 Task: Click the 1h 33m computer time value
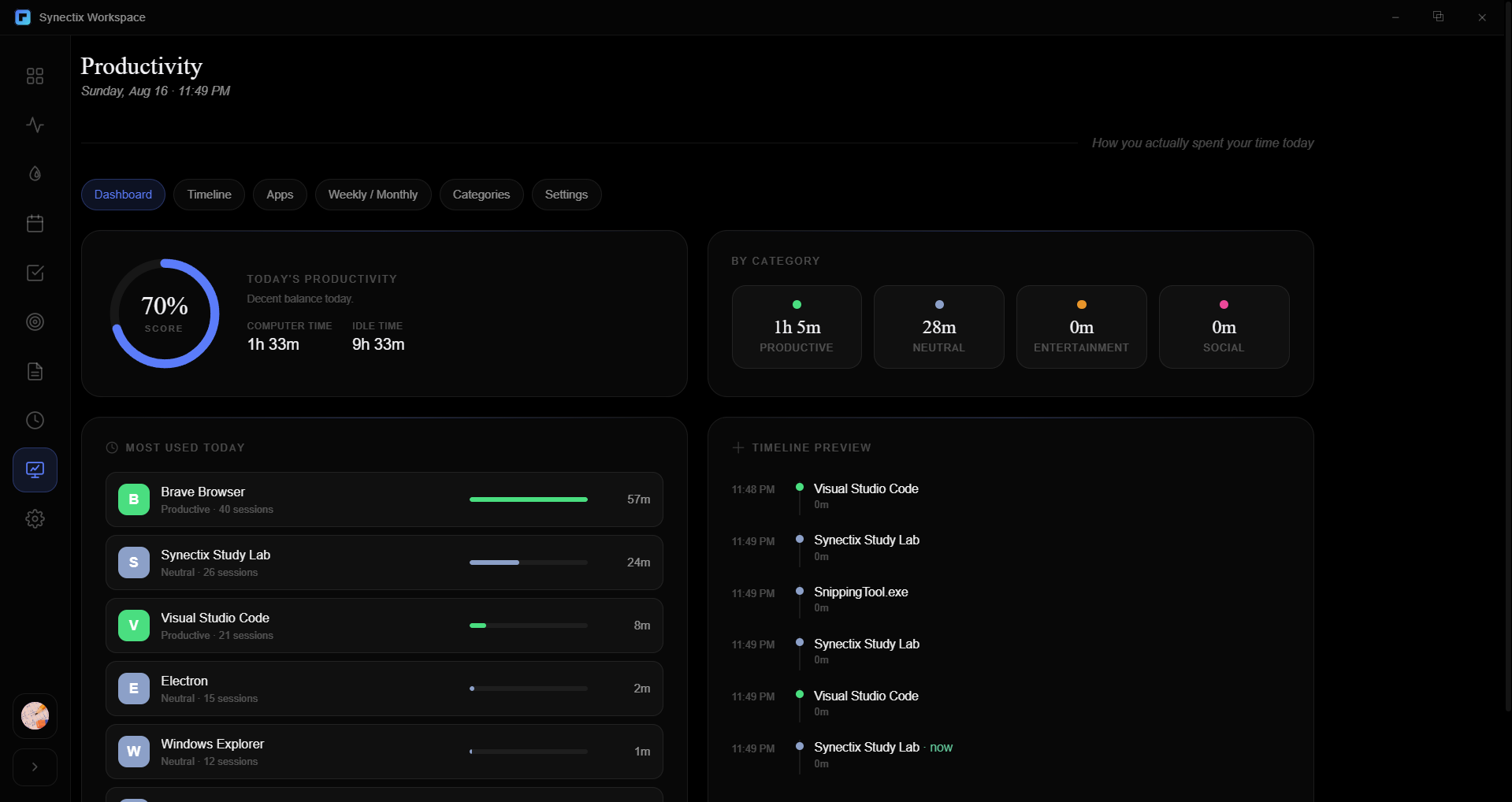click(x=273, y=344)
